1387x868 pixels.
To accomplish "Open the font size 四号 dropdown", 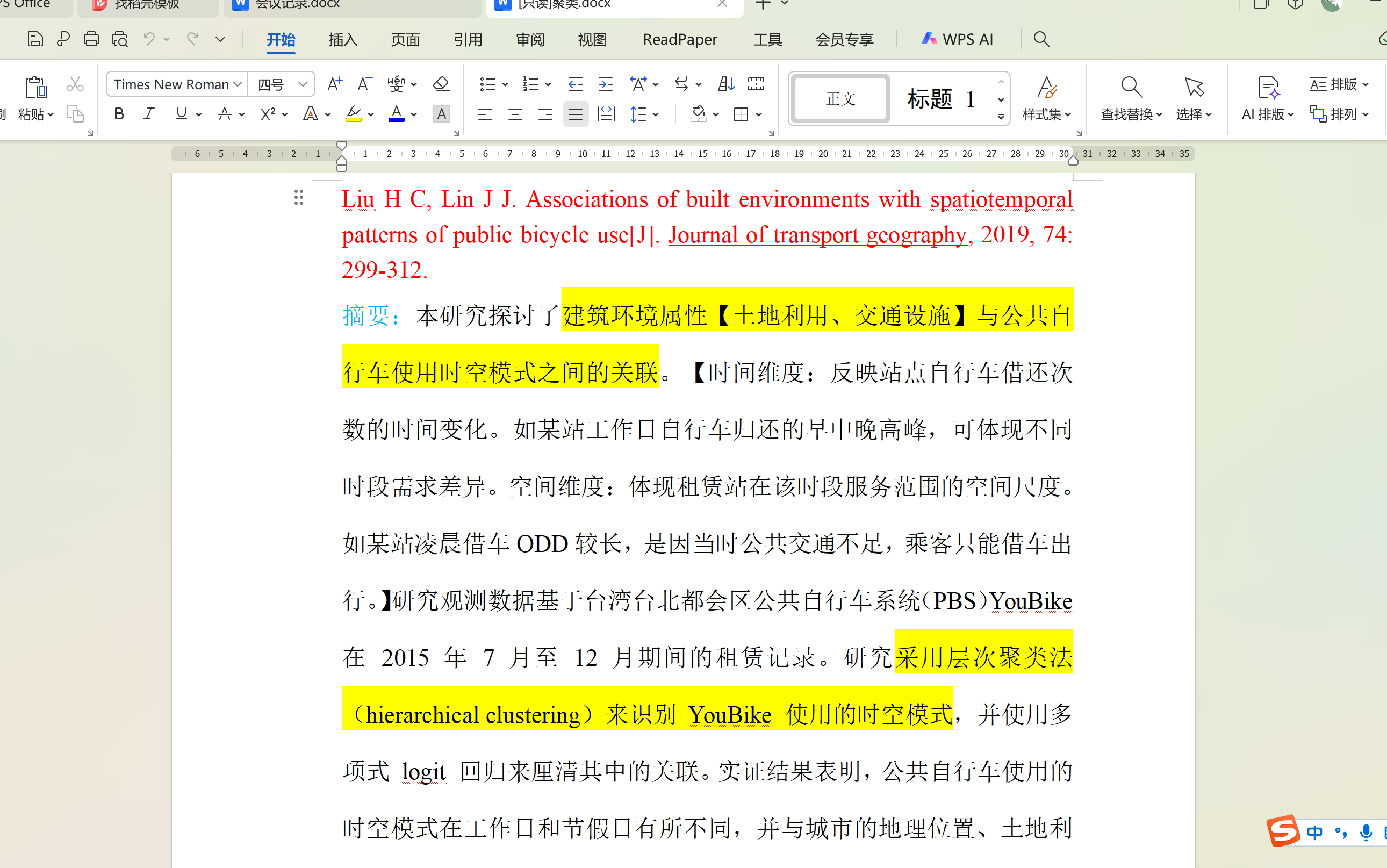I will coord(303,84).
